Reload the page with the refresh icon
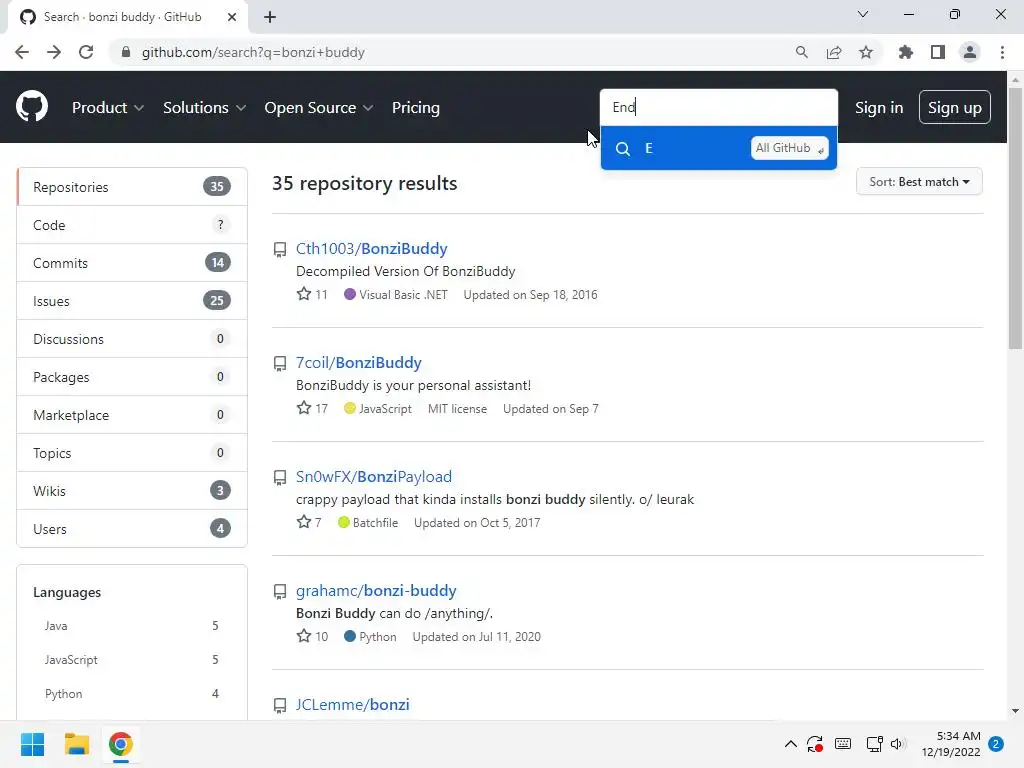Viewport: 1024px width, 768px height. 86,52
